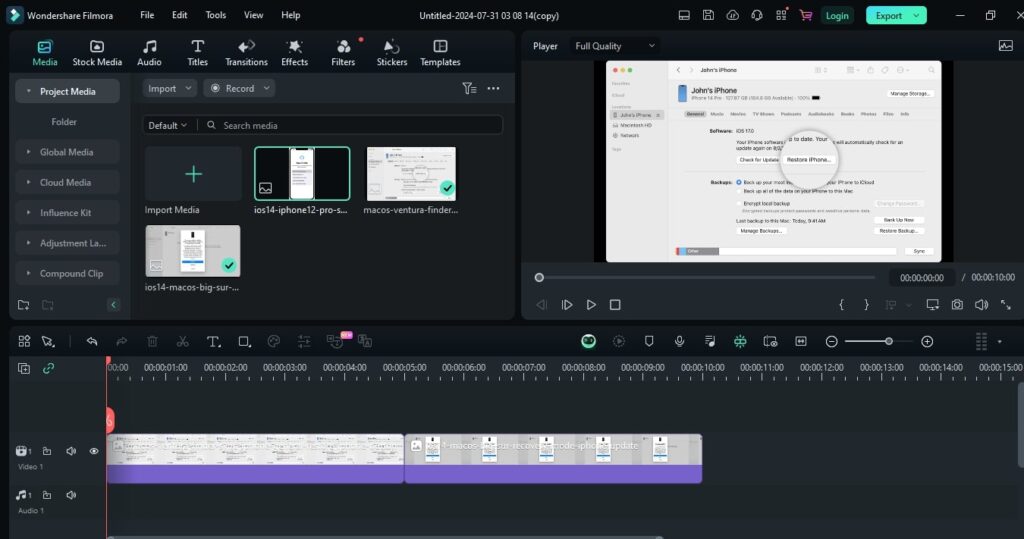This screenshot has width=1024, height=539.
Task: Mute the Audio 1 track
Action: point(71,495)
